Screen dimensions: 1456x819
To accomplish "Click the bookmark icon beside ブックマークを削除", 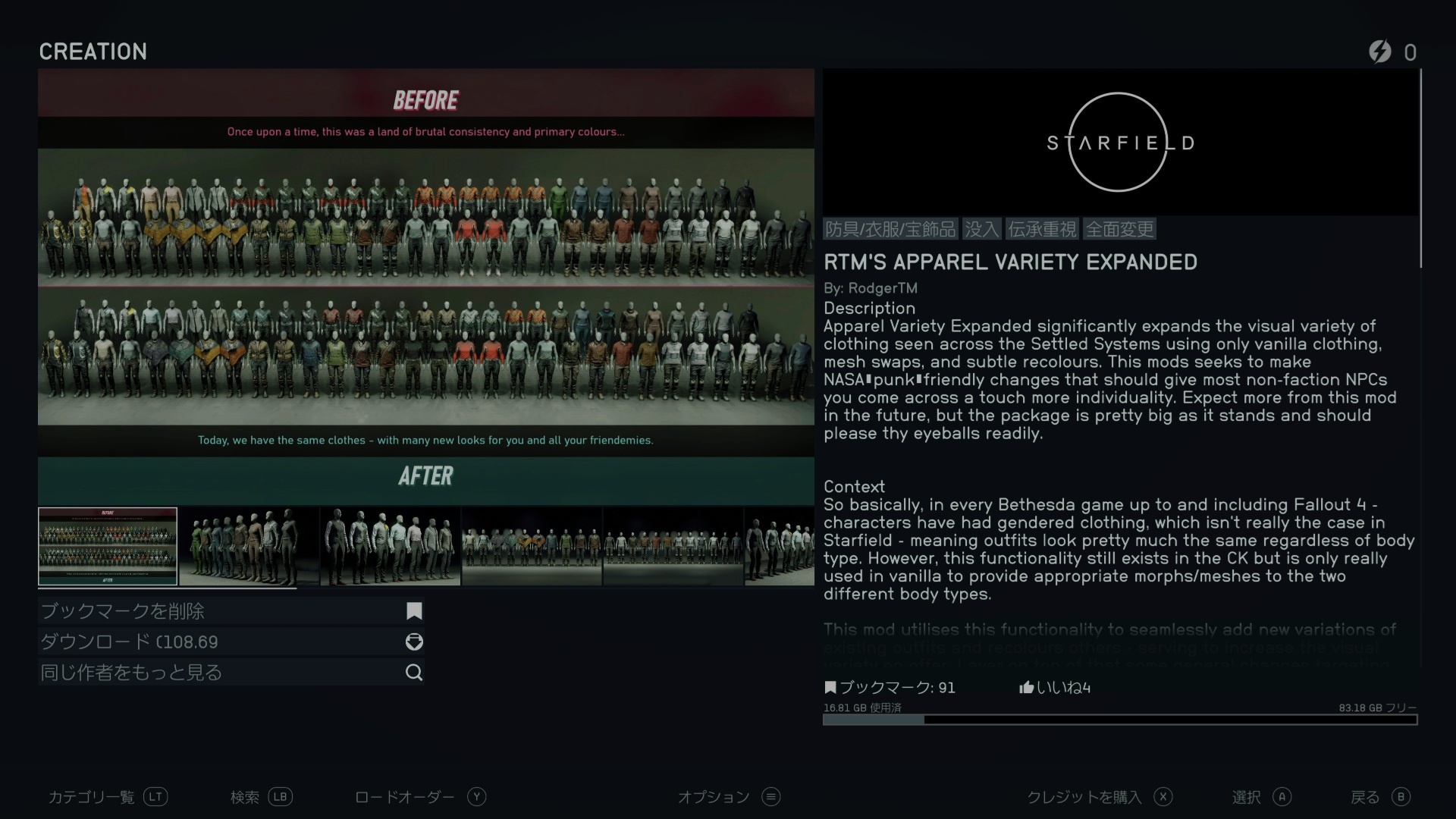I will 414,611.
